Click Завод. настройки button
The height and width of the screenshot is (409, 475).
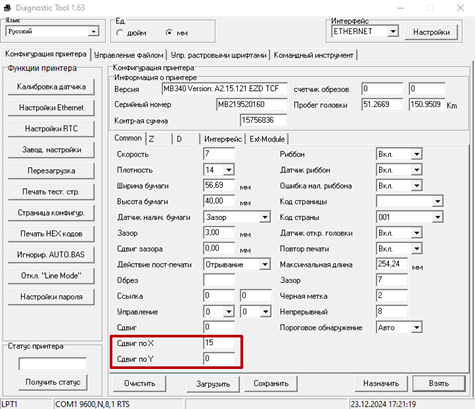pyautogui.click(x=51, y=150)
